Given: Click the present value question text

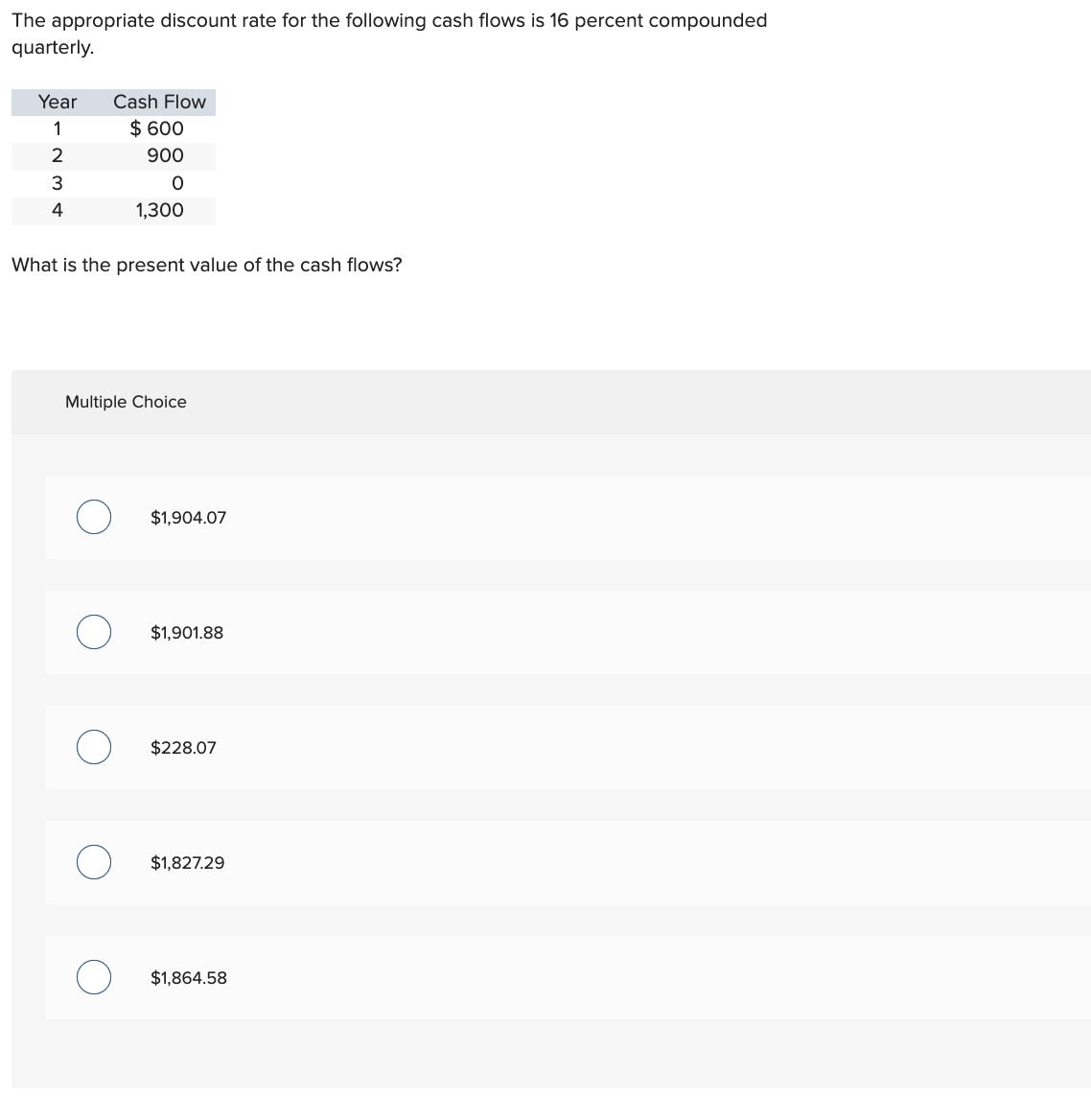Looking at the screenshot, I should click(207, 265).
